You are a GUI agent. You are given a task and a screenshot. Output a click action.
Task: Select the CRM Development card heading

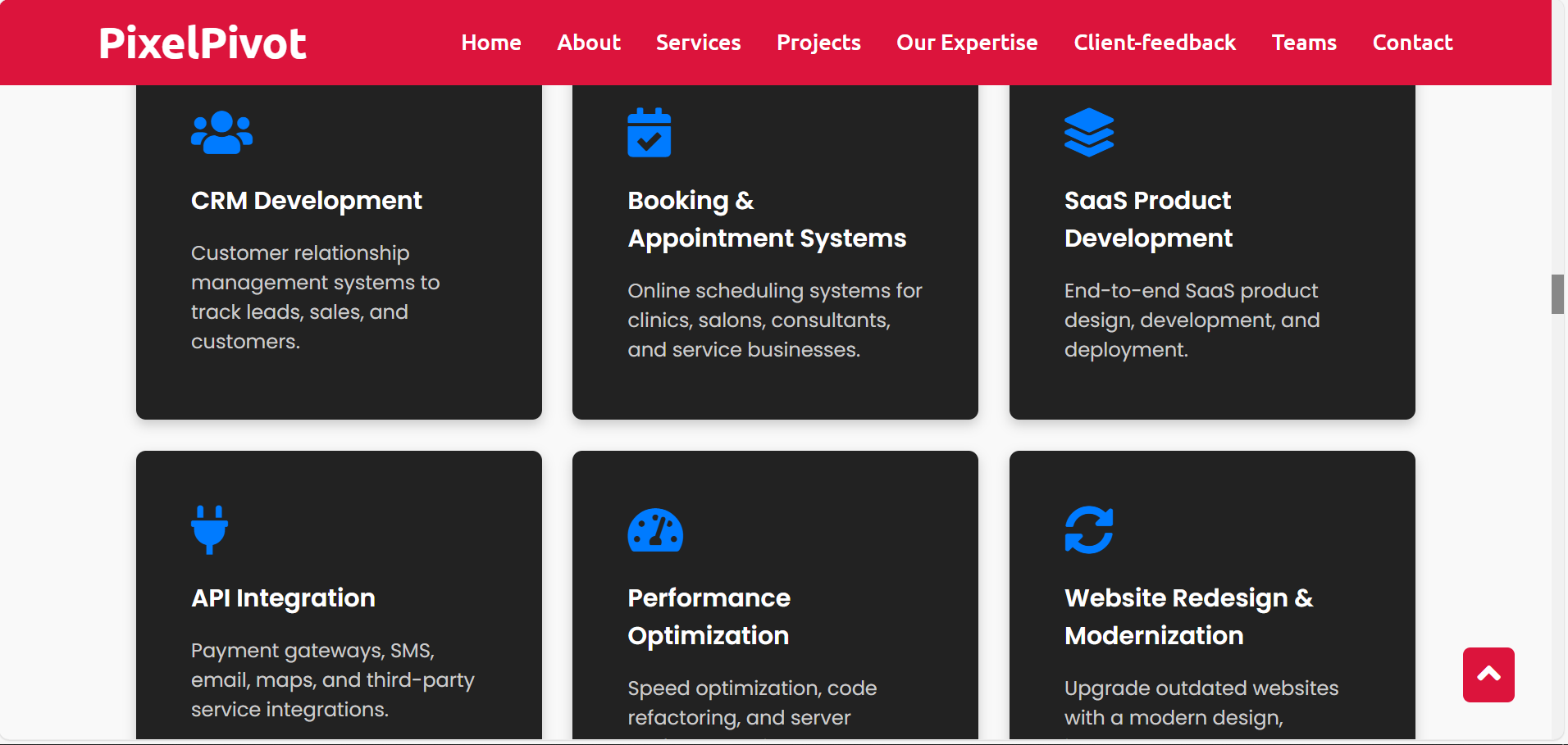click(x=306, y=201)
